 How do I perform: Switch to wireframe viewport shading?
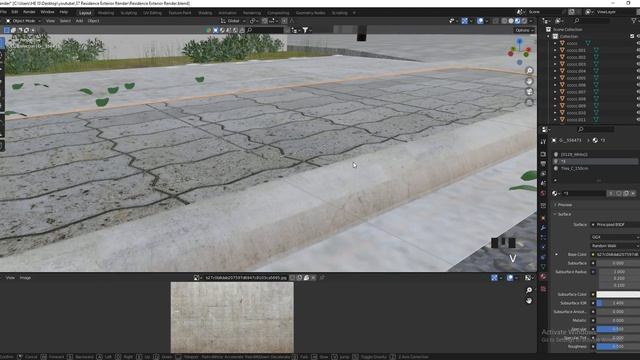tap(504, 21)
